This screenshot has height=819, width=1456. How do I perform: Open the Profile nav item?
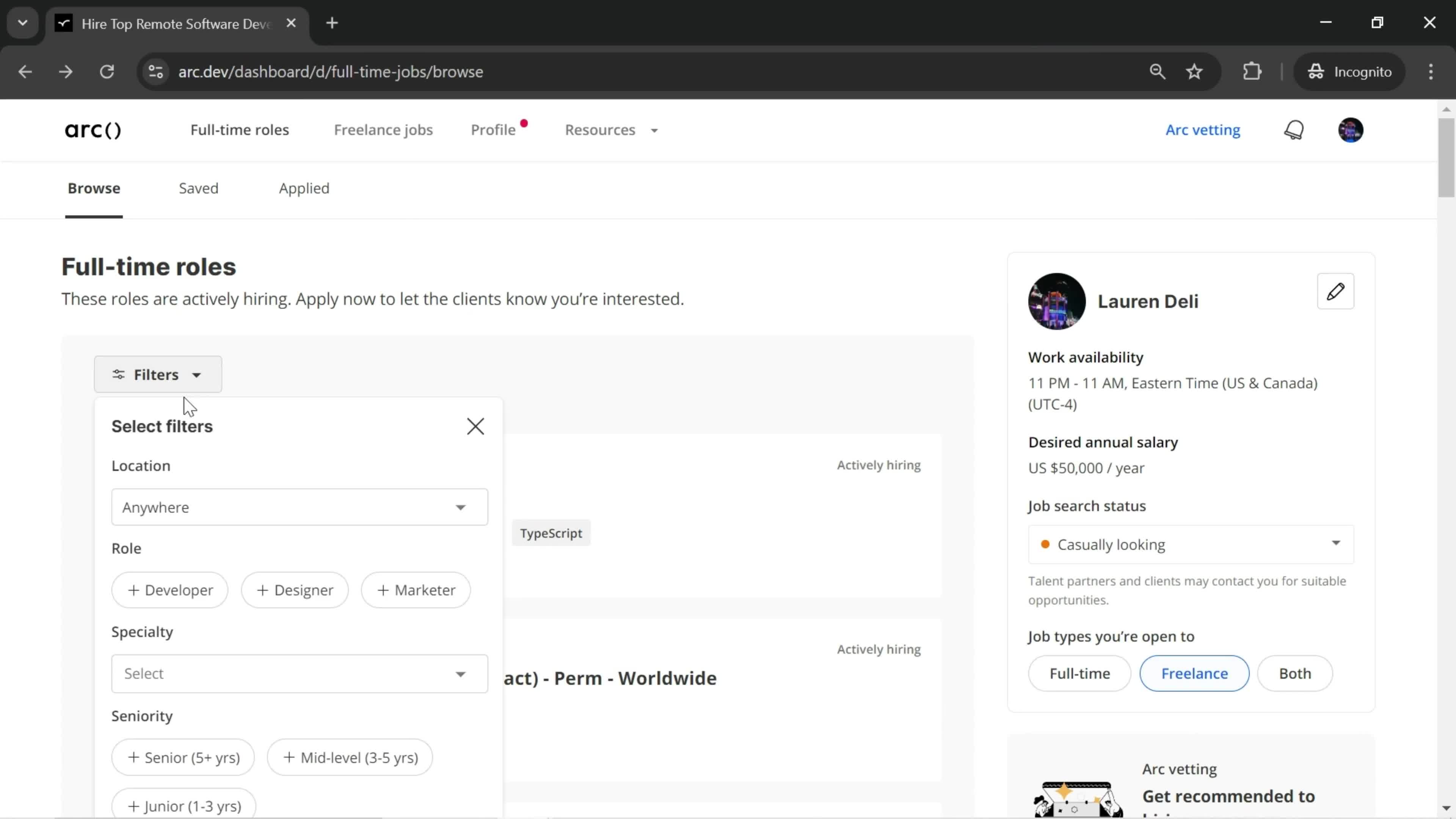coord(493,130)
